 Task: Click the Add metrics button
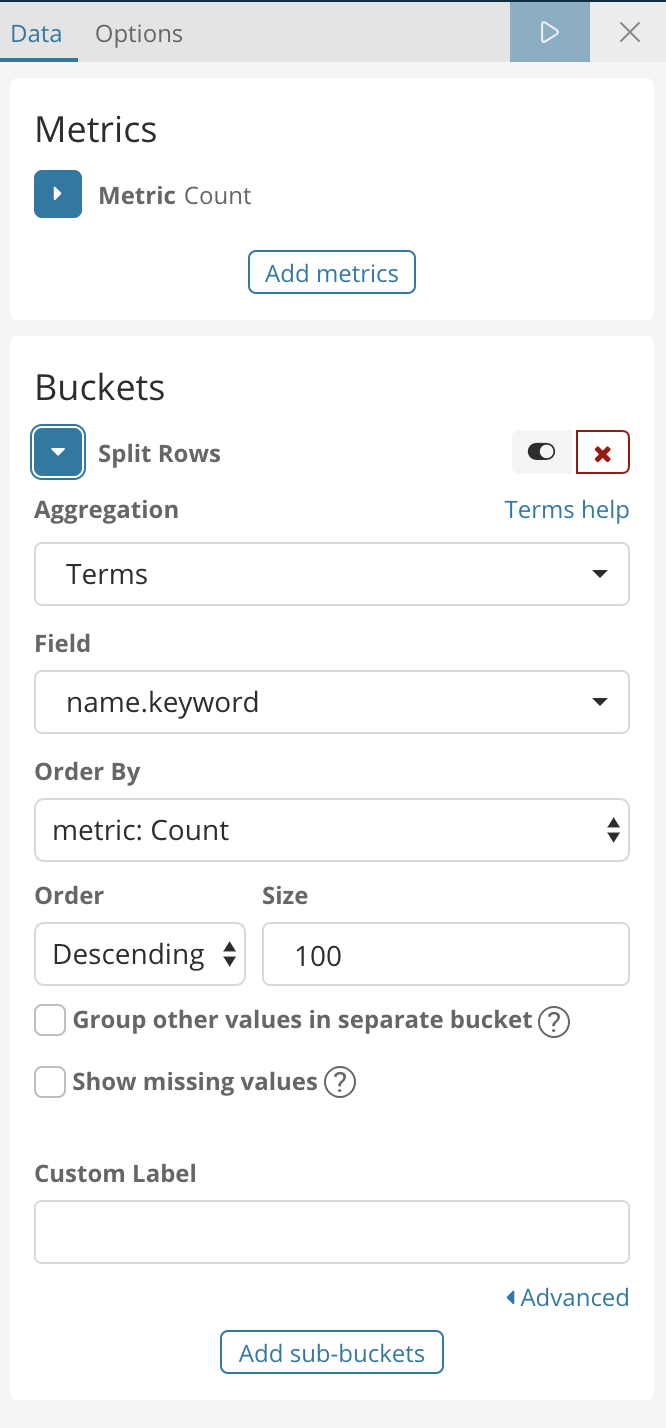(332, 273)
